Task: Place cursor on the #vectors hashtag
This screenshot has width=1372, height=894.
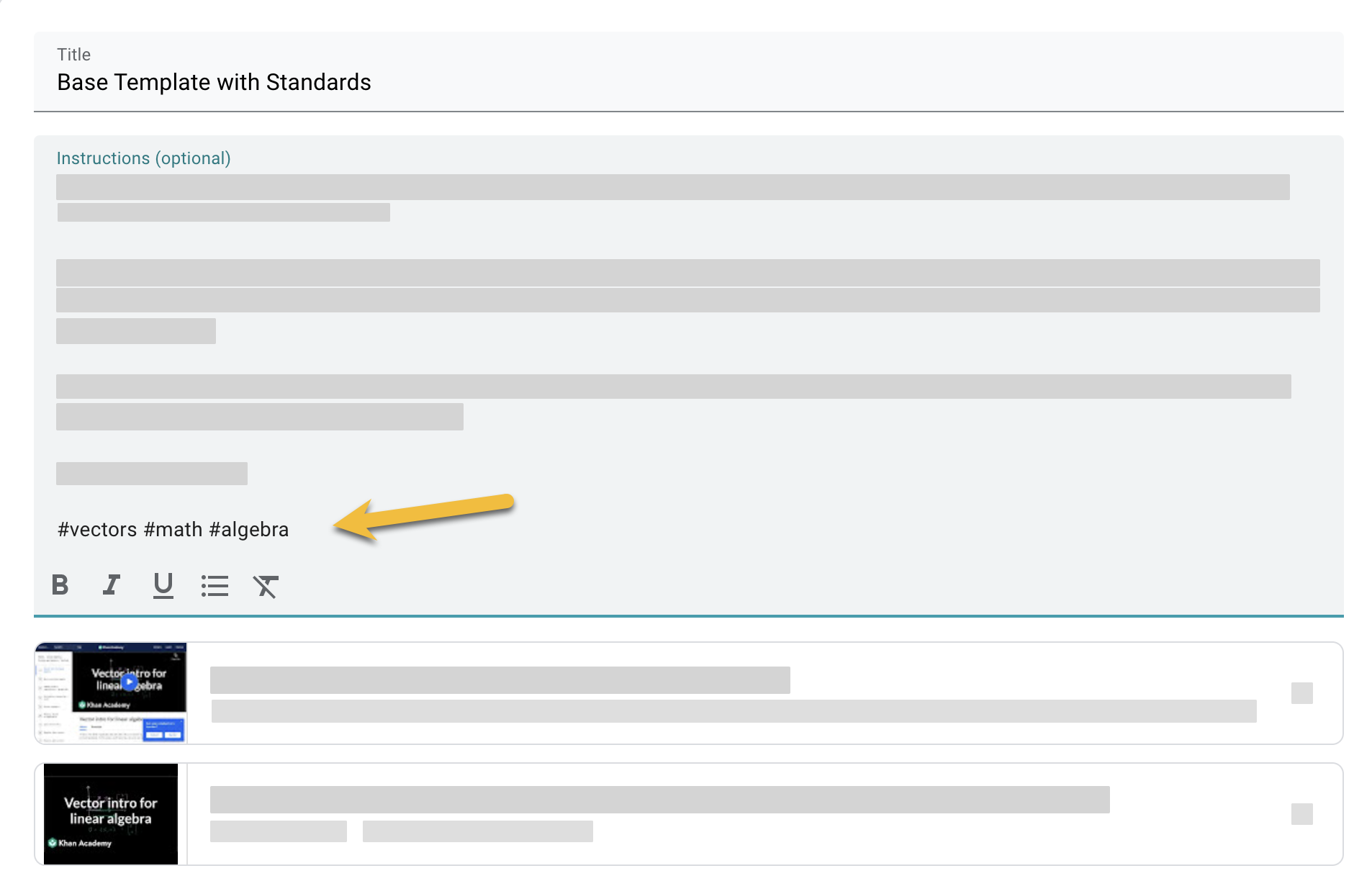Action: [x=97, y=530]
